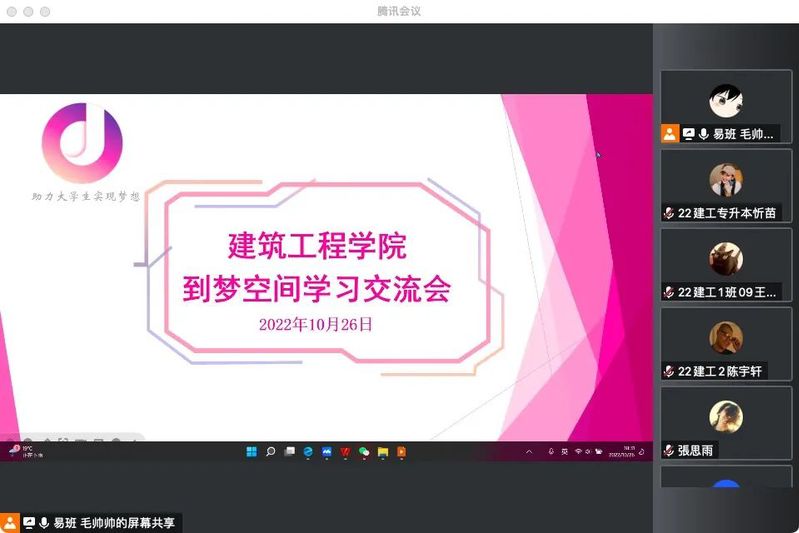Open the taskbar clock and date flyout
Viewport: 799px width, 533px height.
pos(628,452)
